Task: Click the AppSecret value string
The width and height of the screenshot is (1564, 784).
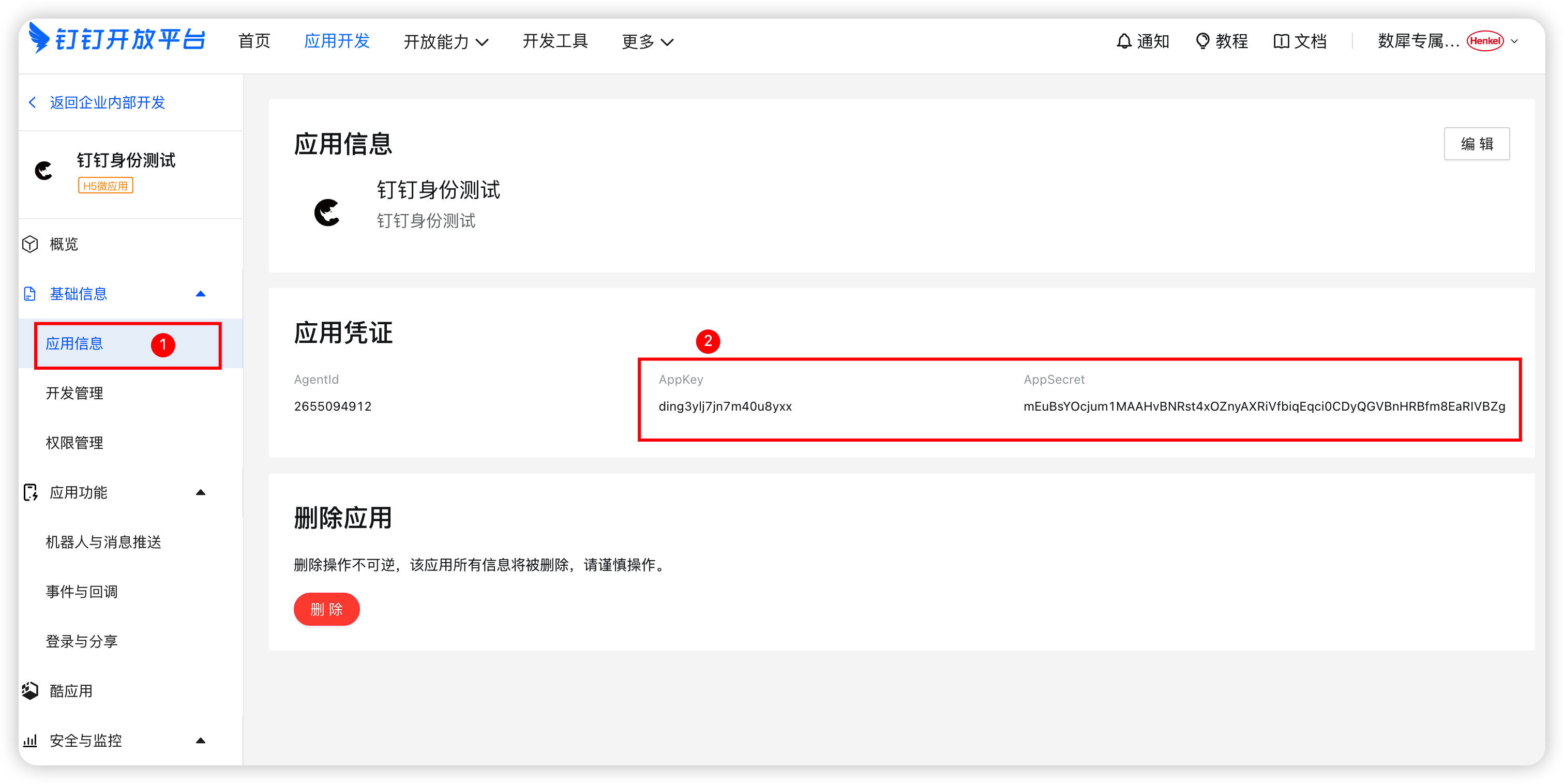Action: 1264,406
